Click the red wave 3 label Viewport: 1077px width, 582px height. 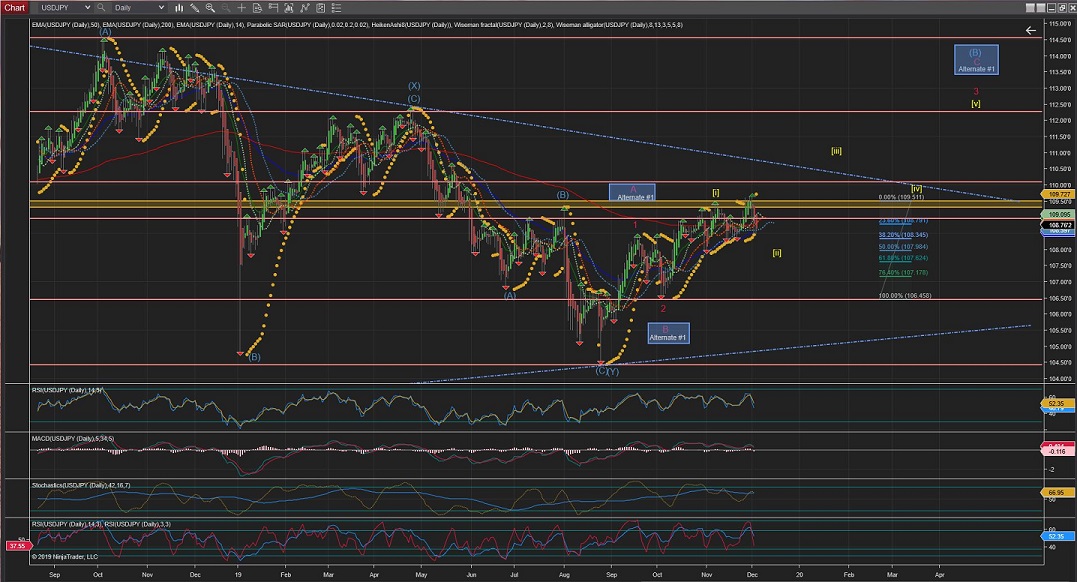point(975,91)
